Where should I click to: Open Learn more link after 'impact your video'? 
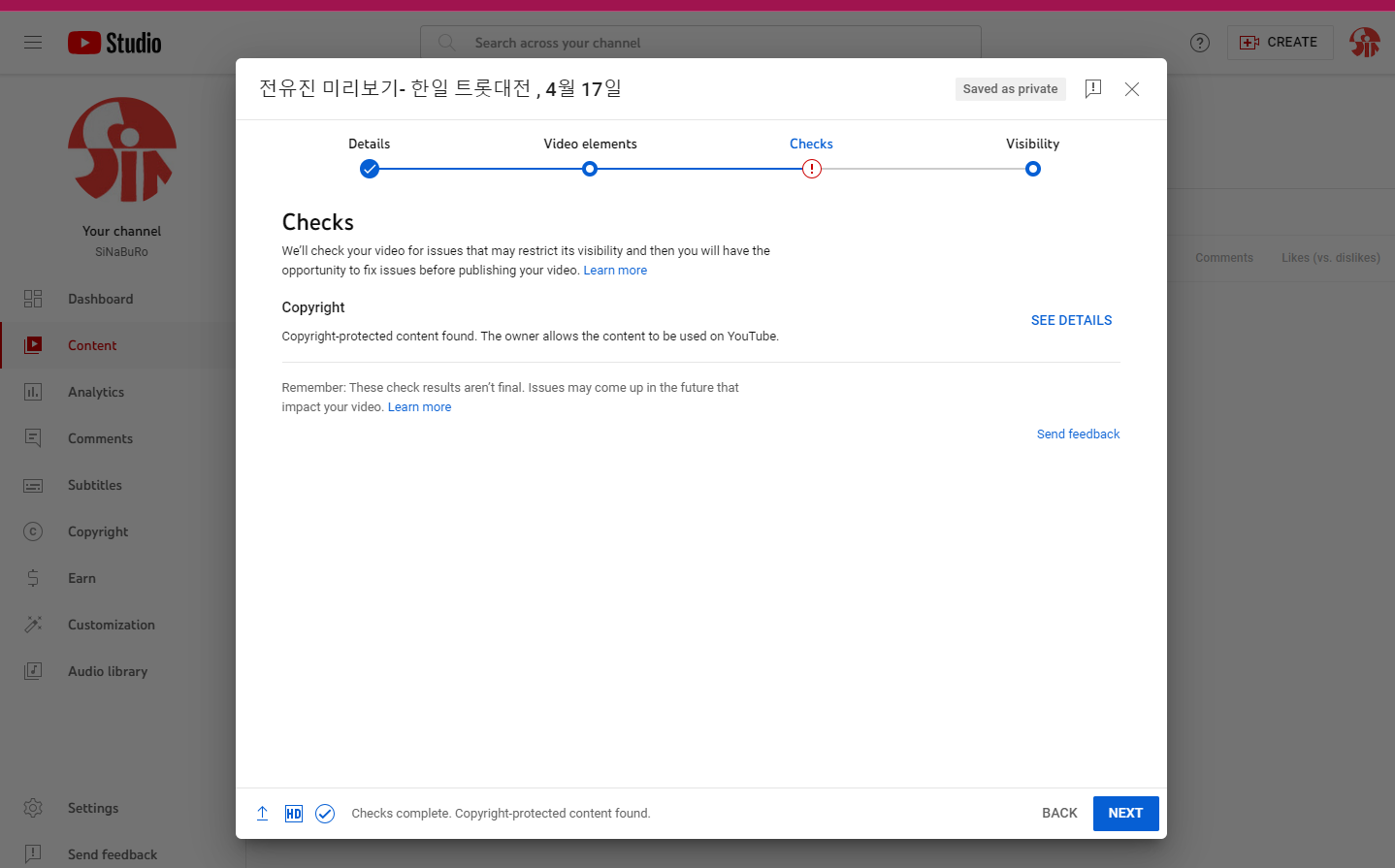point(419,407)
